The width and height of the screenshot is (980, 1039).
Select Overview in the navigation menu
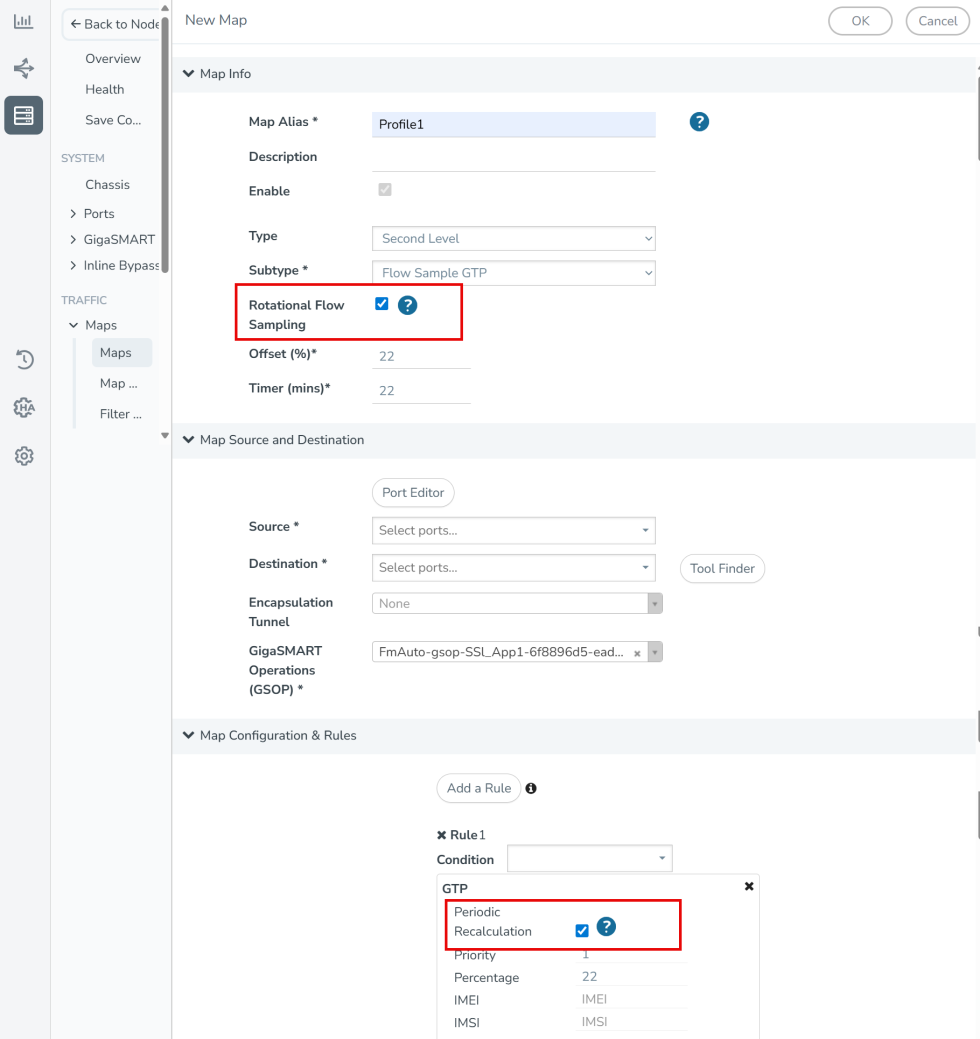[x=113, y=59]
